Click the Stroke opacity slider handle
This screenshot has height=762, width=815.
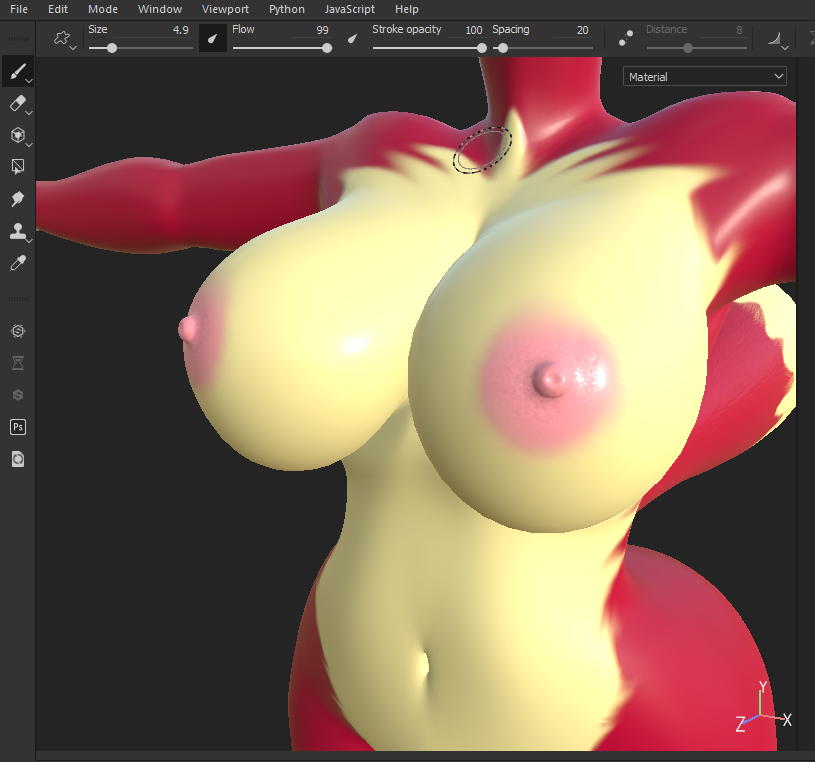482,48
